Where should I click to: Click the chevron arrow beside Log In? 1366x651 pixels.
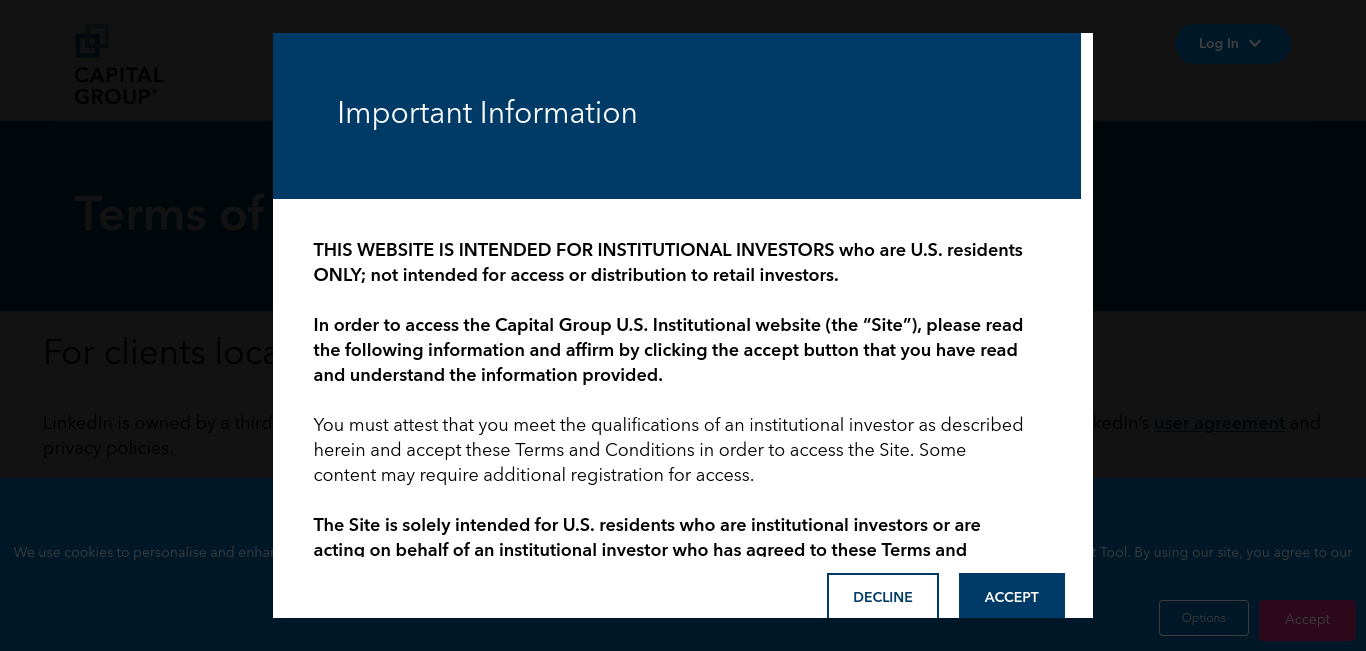coord(1255,44)
